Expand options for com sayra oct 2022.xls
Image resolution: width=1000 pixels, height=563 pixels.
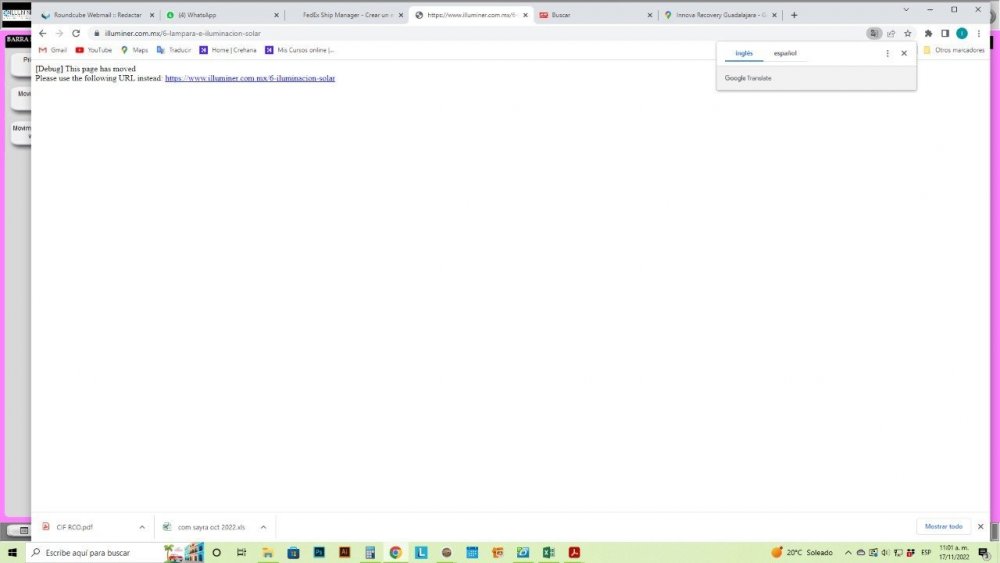click(x=263, y=527)
